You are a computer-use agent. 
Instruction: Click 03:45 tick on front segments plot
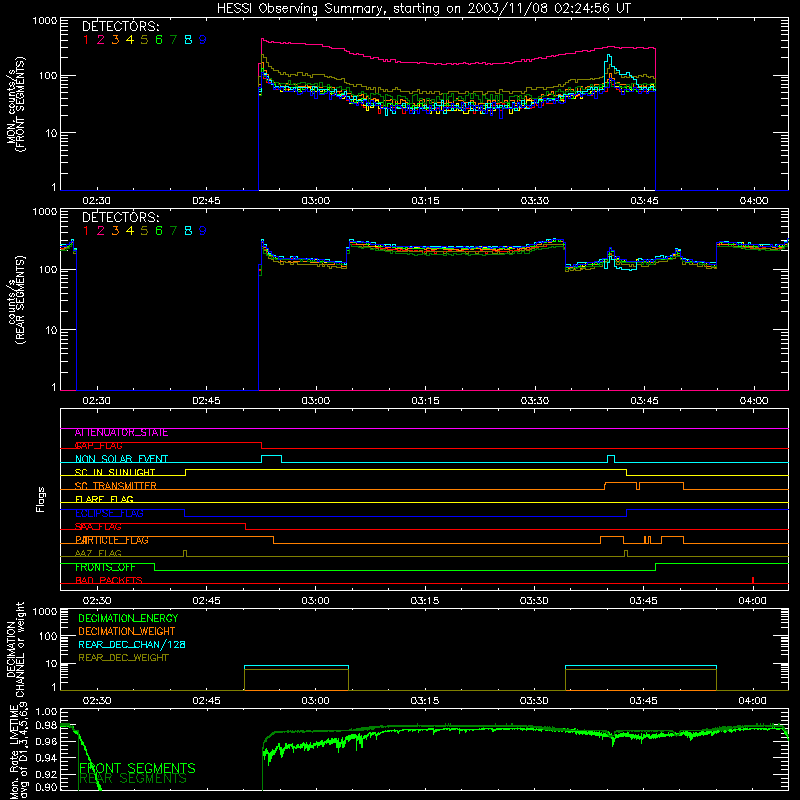[644, 201]
